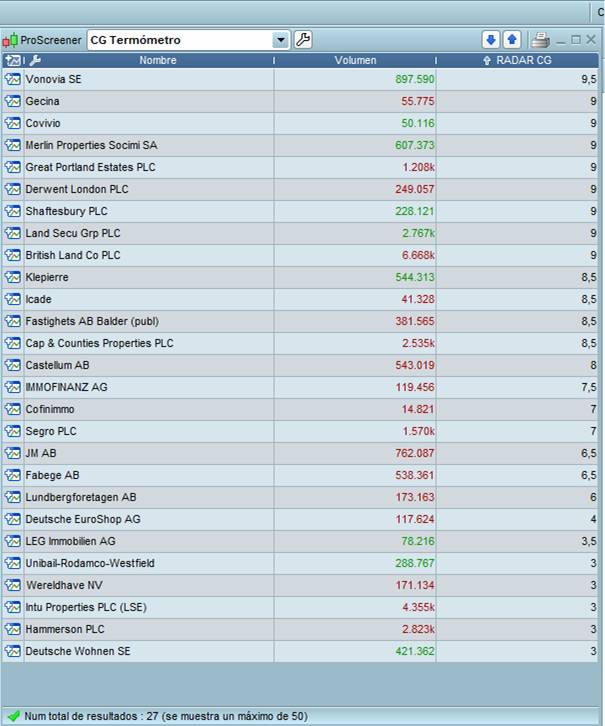Click Vonovia SE volume 897.590

click(x=415, y=79)
